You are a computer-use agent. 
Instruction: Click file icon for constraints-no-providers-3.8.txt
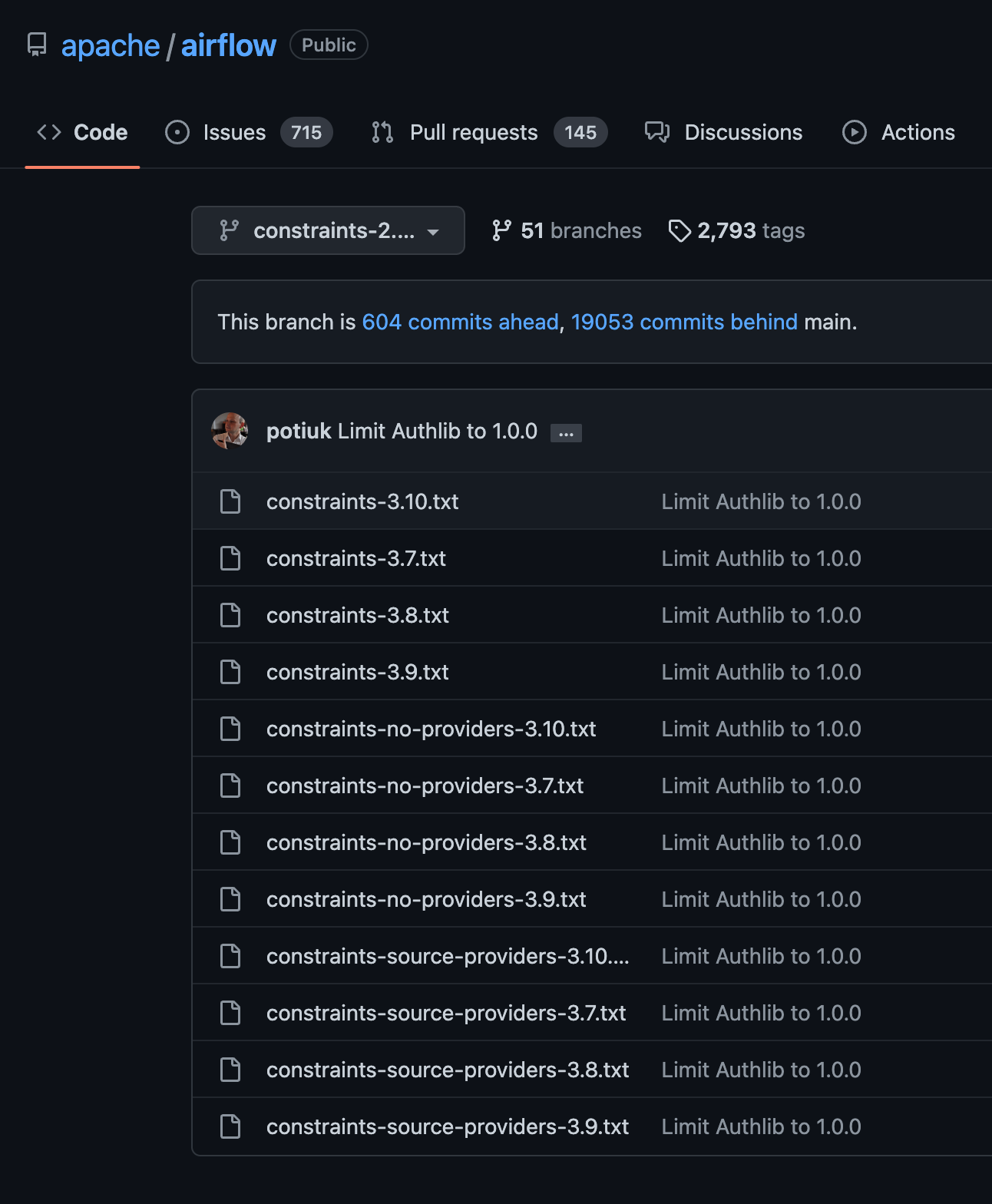230,842
